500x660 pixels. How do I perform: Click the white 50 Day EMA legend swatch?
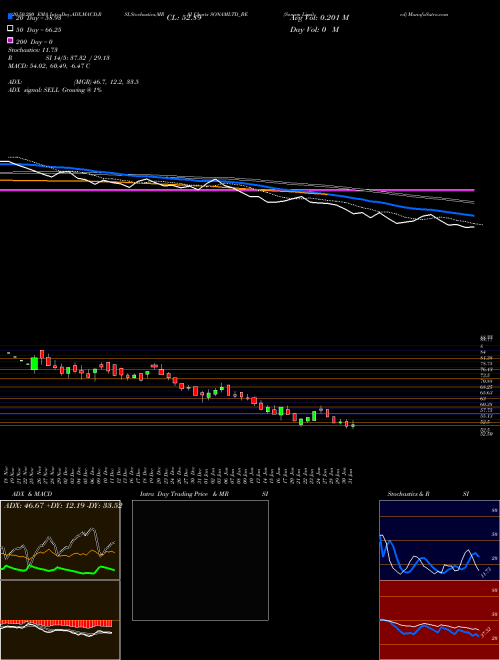point(10,29)
